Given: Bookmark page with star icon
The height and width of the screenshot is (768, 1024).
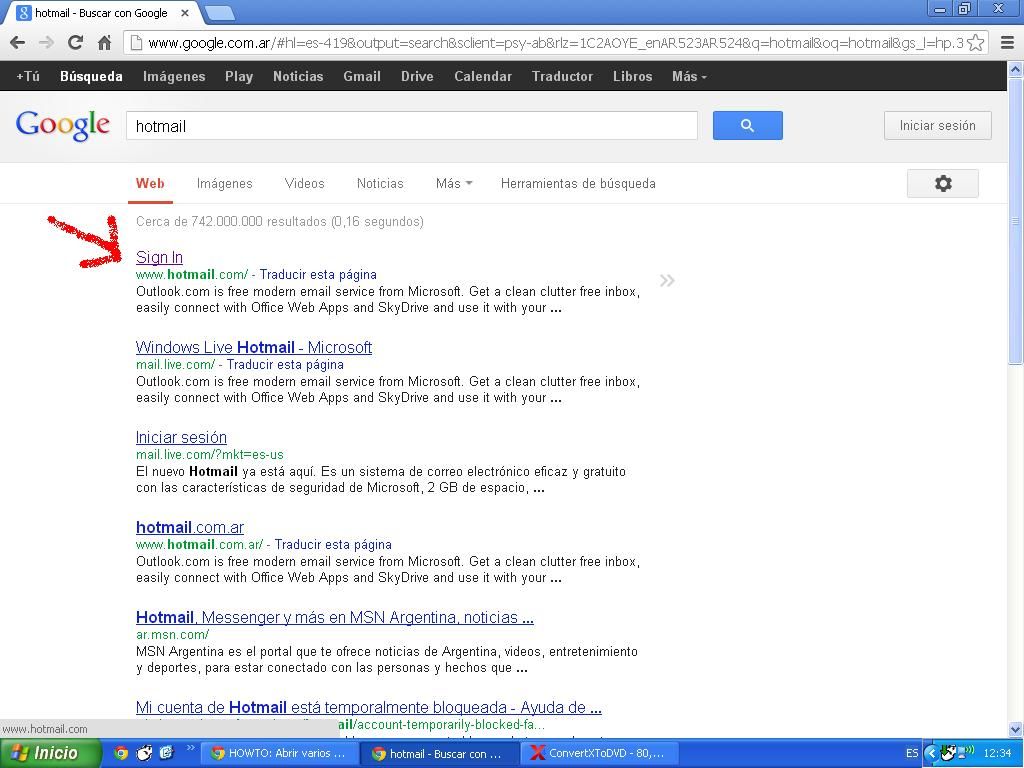Looking at the screenshot, I should coord(975,43).
